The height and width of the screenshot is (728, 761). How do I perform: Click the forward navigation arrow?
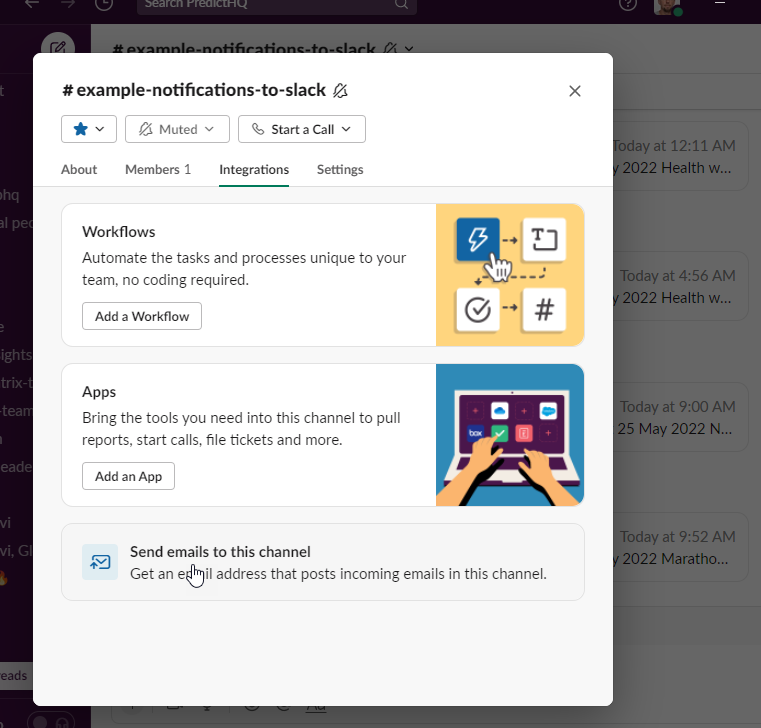(68, 4)
